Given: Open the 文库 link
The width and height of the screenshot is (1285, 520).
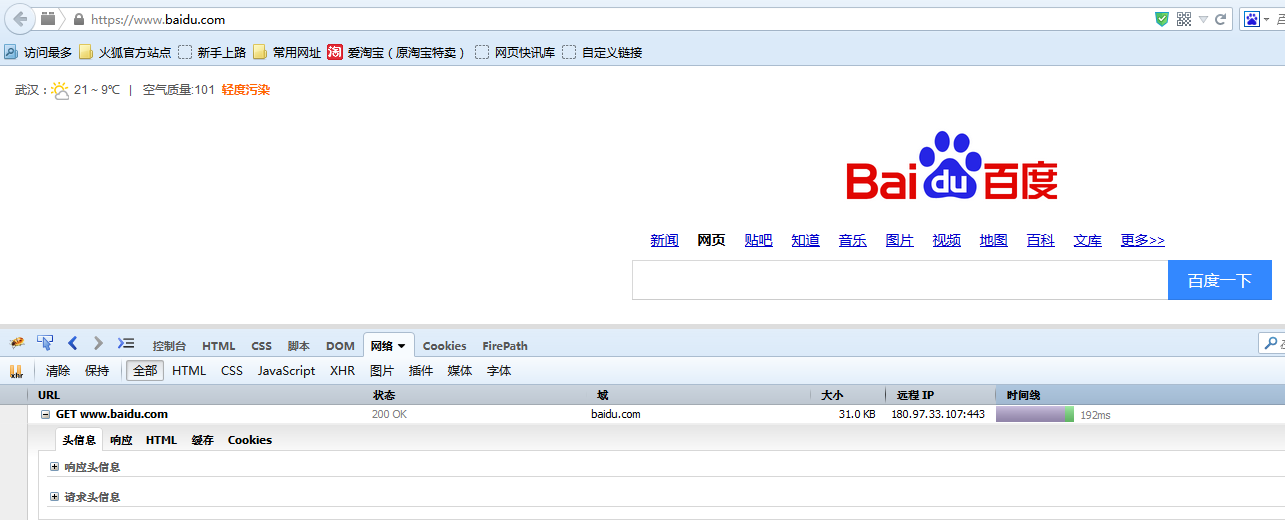Looking at the screenshot, I should (1087, 240).
